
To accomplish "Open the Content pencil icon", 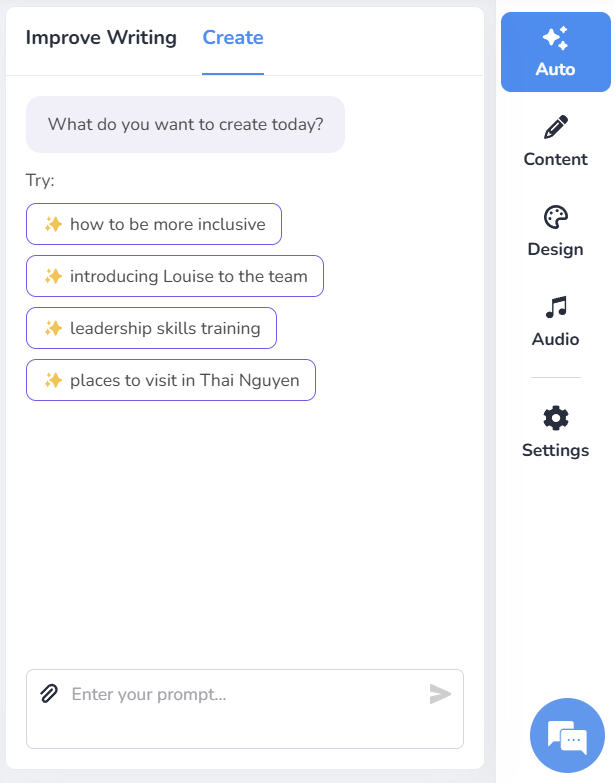I will pos(556,127).
